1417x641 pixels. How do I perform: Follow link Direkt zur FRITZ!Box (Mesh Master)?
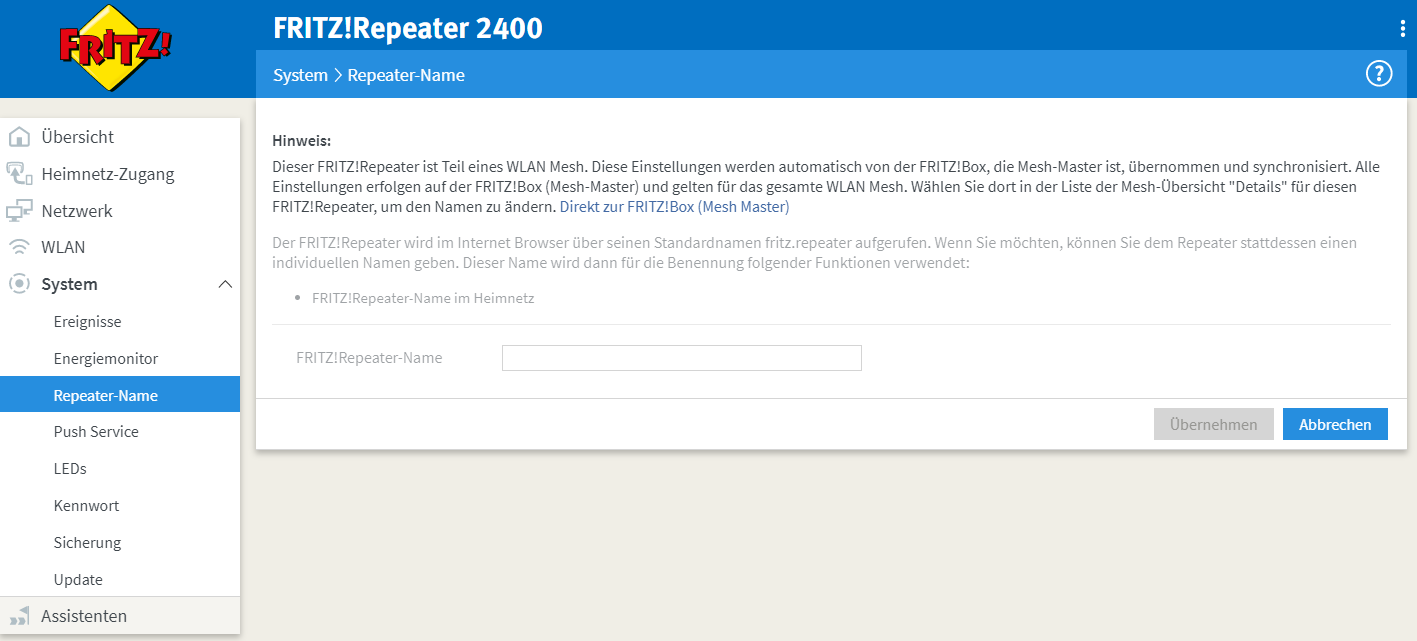coord(674,207)
